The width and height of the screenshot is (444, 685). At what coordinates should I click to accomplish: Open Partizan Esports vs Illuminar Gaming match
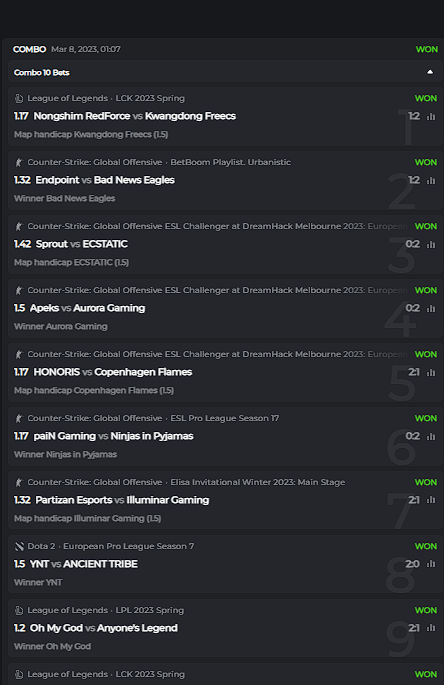[122, 500]
